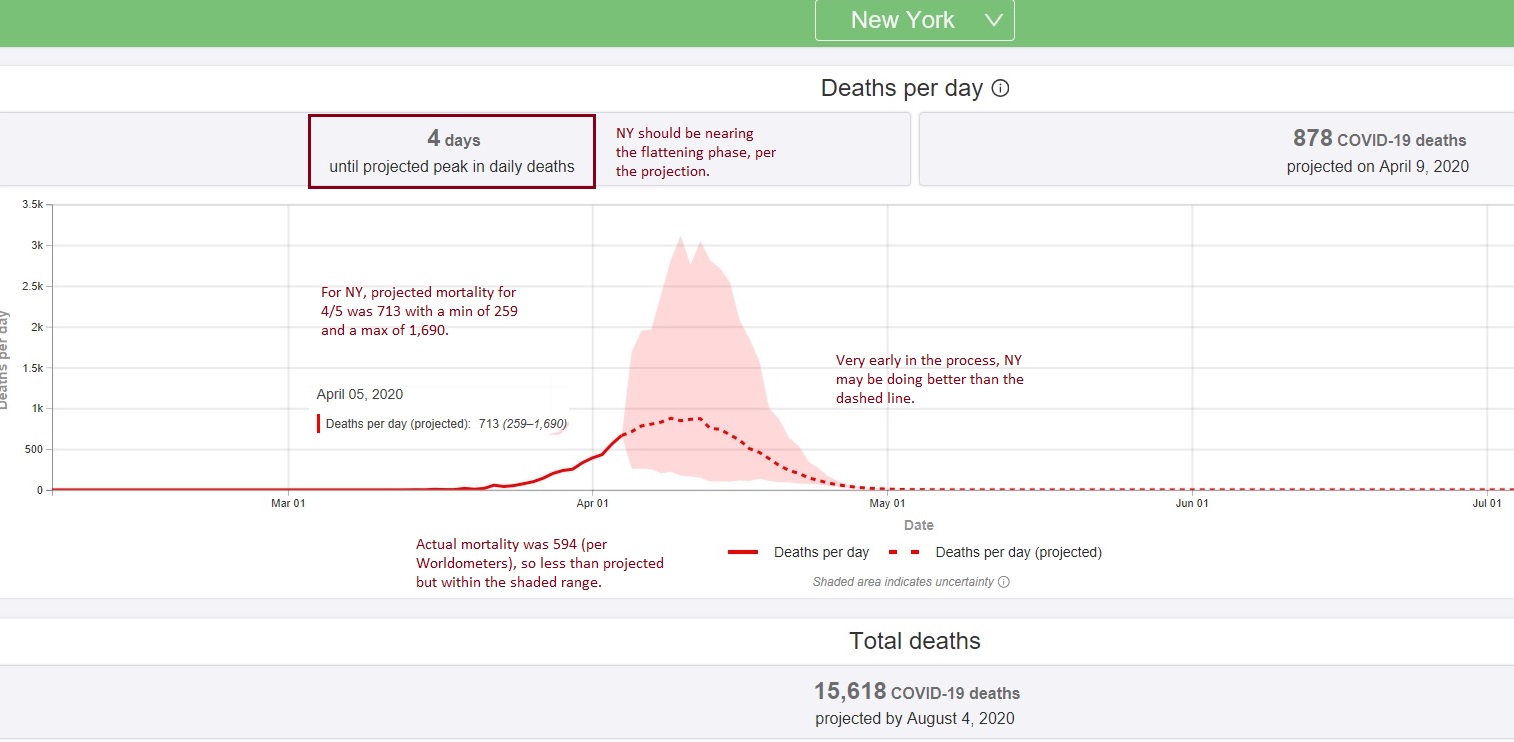This screenshot has height=742, width=1514.
Task: Click the Apr 01 date axis label
Action: (x=592, y=503)
